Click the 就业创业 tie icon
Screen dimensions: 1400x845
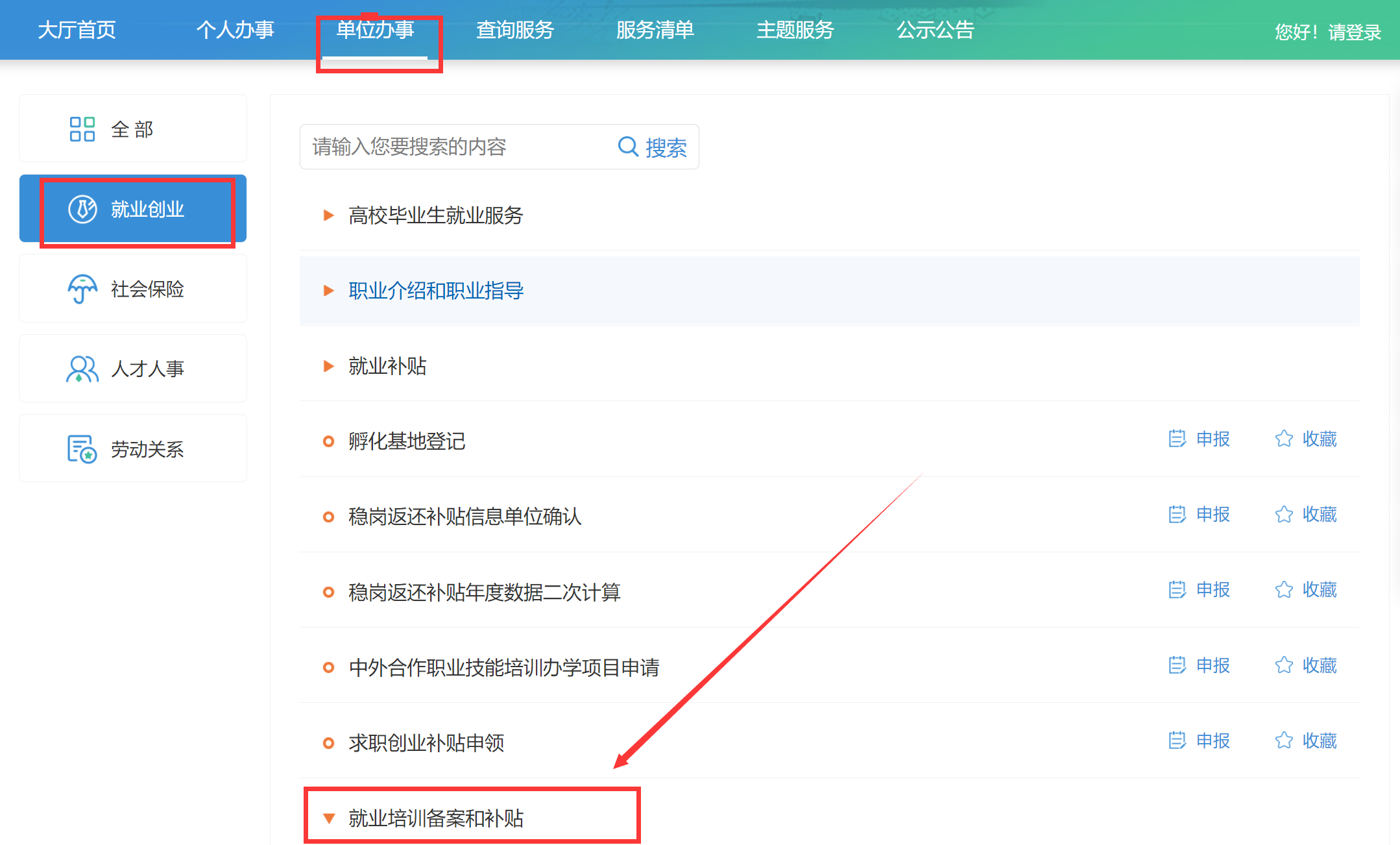pyautogui.click(x=82, y=209)
